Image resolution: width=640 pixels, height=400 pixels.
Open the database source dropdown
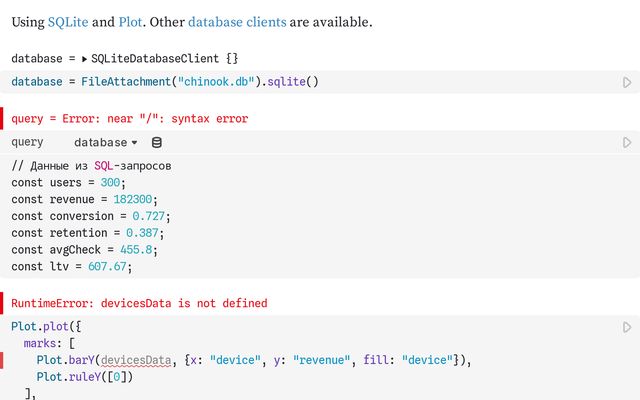pos(105,143)
